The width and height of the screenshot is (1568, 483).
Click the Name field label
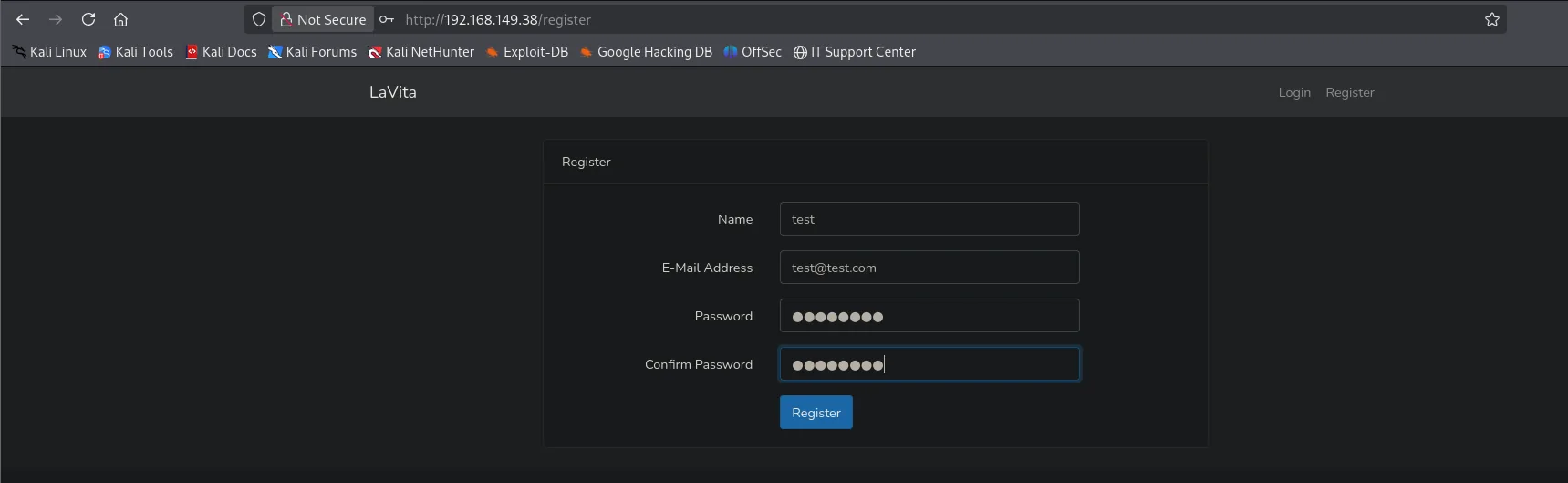[735, 219]
